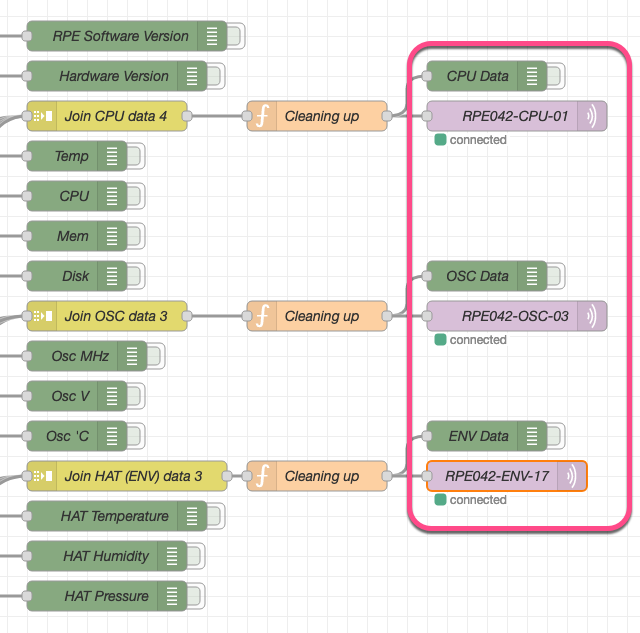
Task: Click the MQTT icon on RPE042-CPU-01
Action: (x=592, y=116)
